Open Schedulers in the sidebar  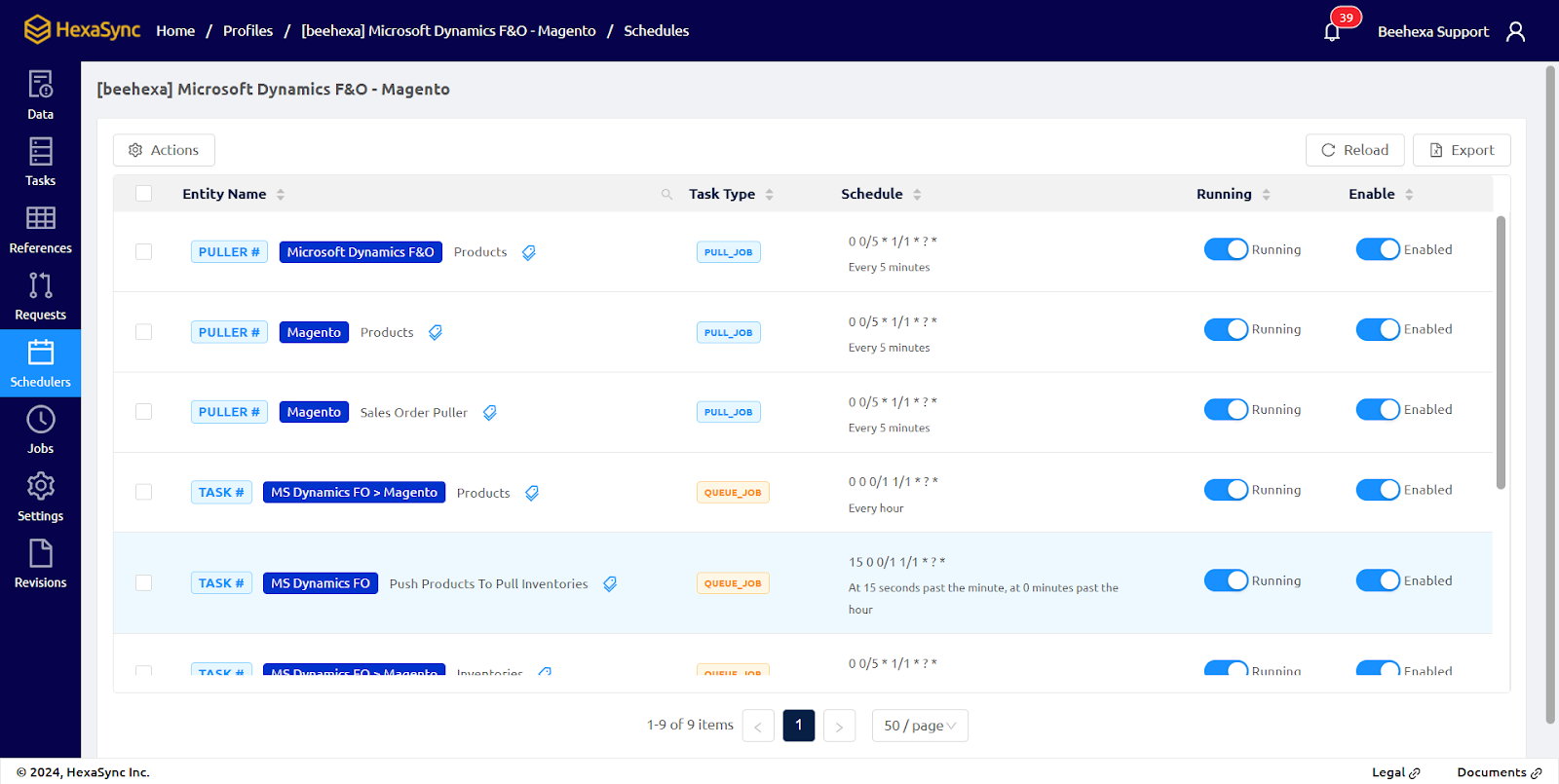[x=40, y=363]
